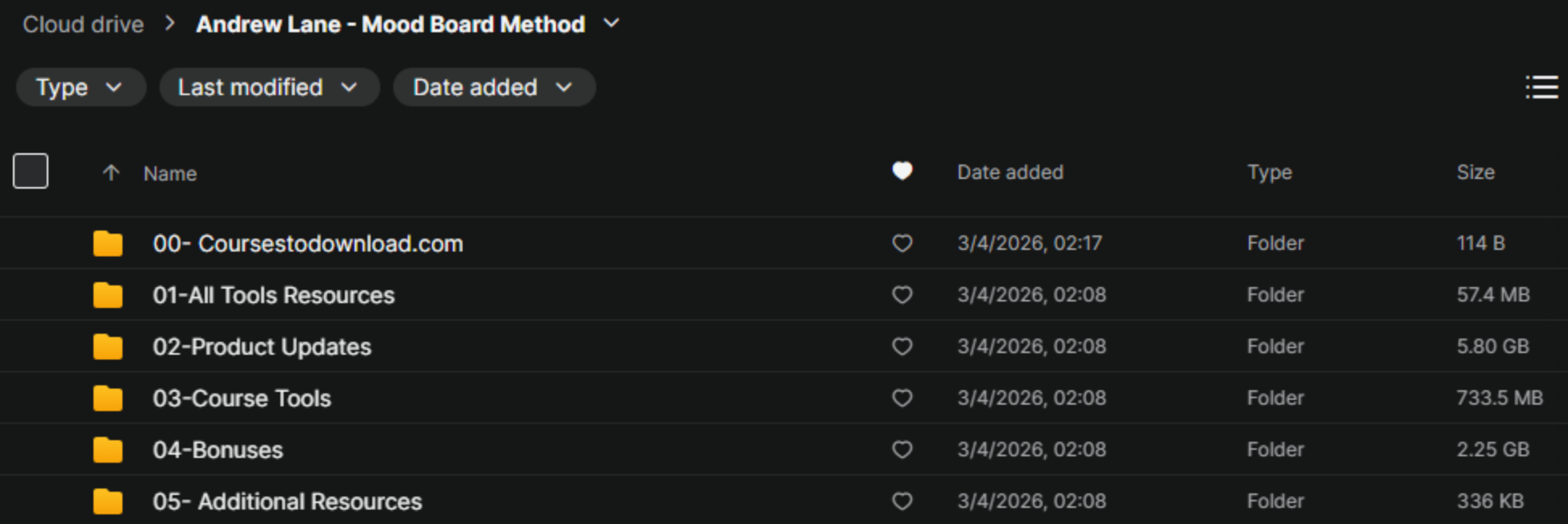Sort the list by Size column

click(1475, 173)
